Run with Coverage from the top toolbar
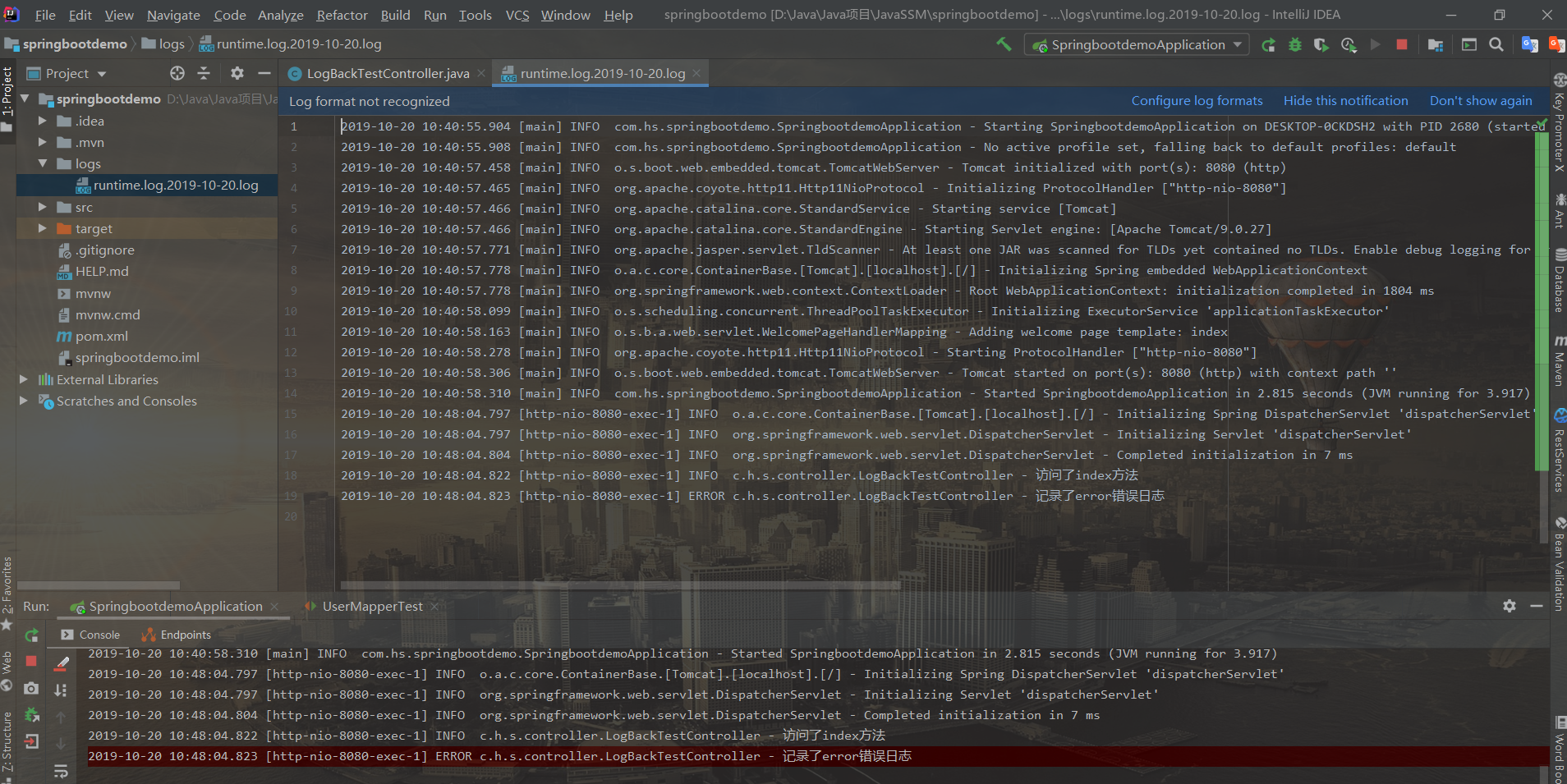Image resolution: width=1567 pixels, height=784 pixels. (1321, 45)
